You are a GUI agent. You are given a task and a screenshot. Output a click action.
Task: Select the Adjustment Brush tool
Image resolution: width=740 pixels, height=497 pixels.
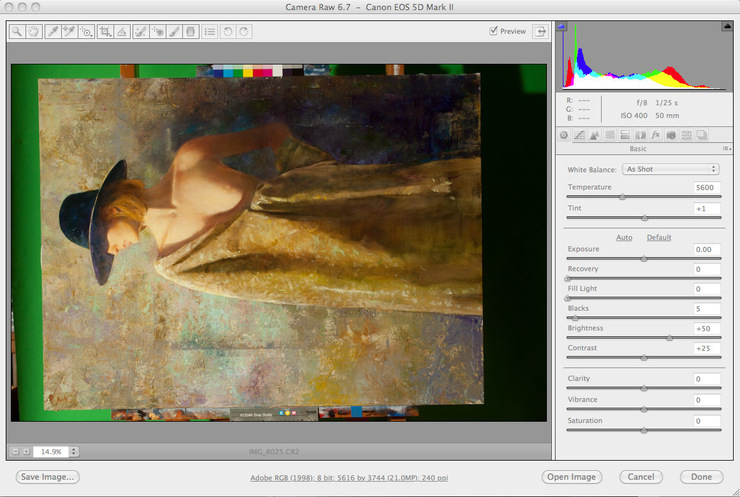[173, 31]
